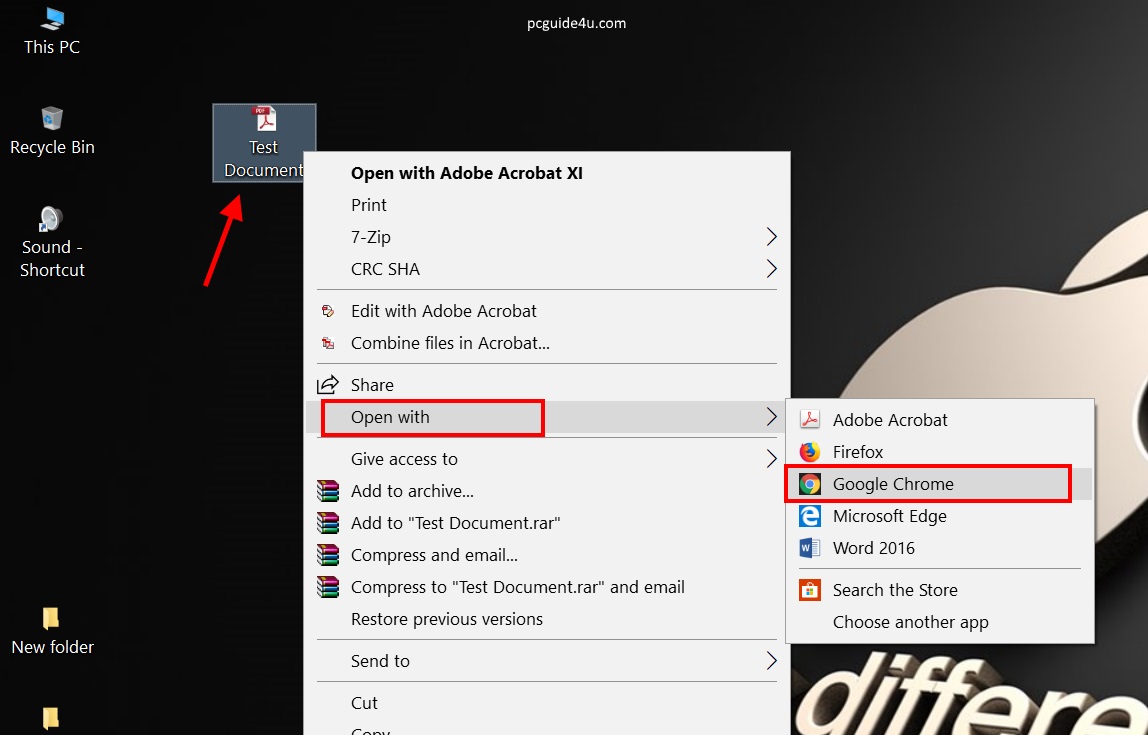The image size is (1148, 735).
Task: Click WinRAR icon next to Add to archive
Action: click(x=328, y=491)
